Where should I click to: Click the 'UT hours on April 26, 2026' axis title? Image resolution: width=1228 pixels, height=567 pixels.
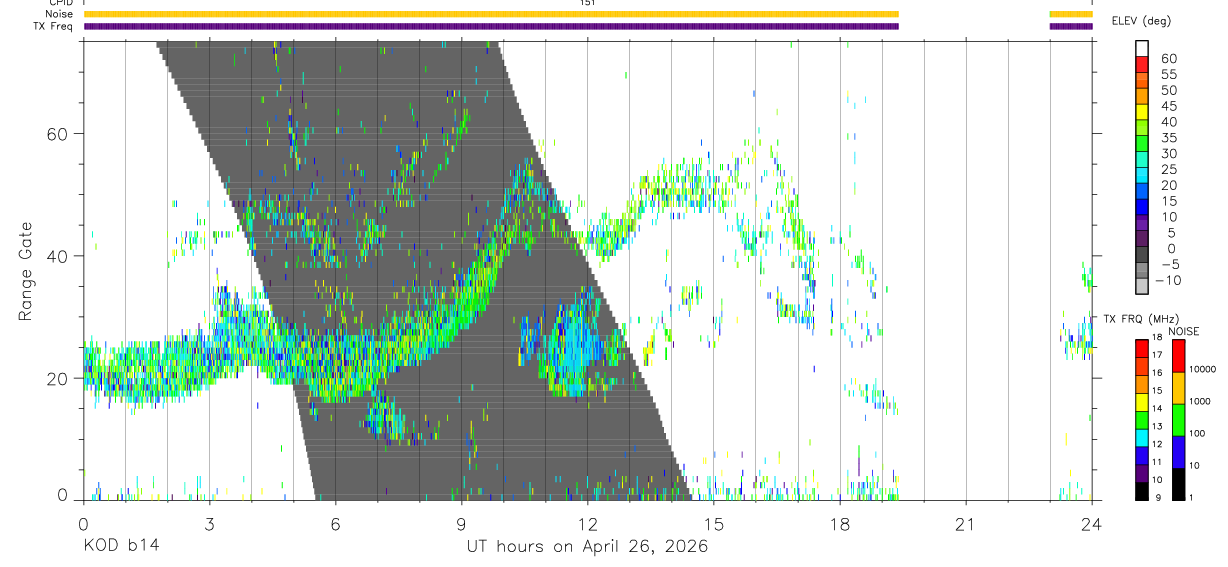(x=587, y=547)
